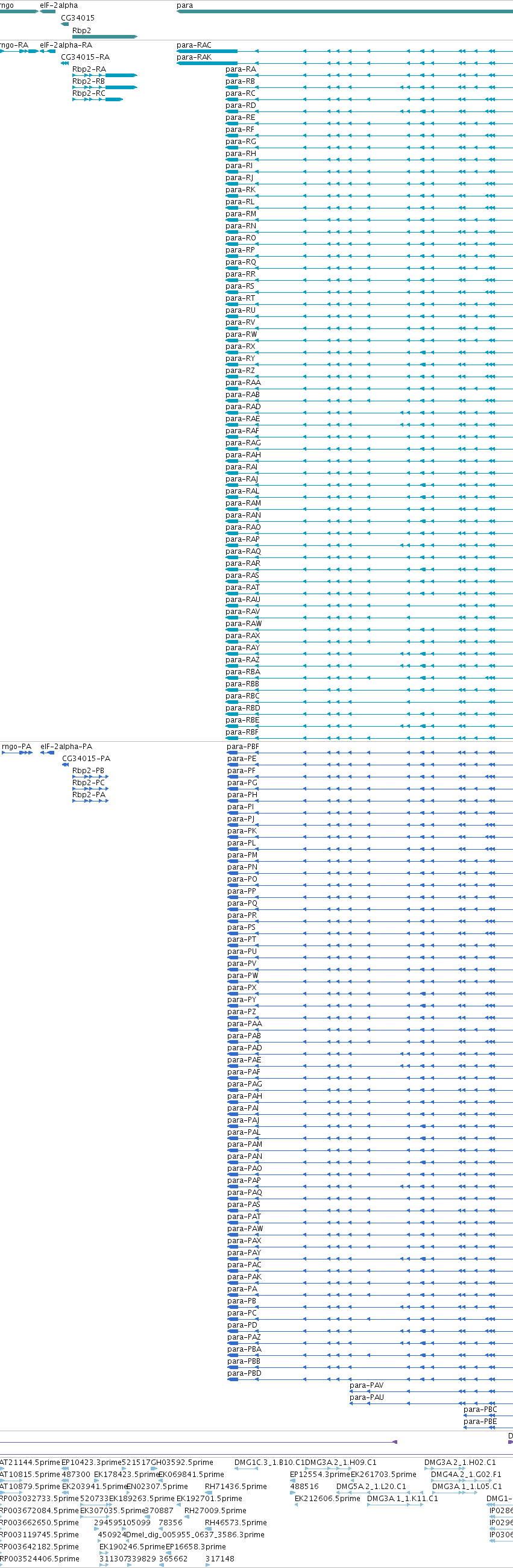Select the EK261703.5prime EST label
The image size is (513, 1568).
[x=384, y=1475]
